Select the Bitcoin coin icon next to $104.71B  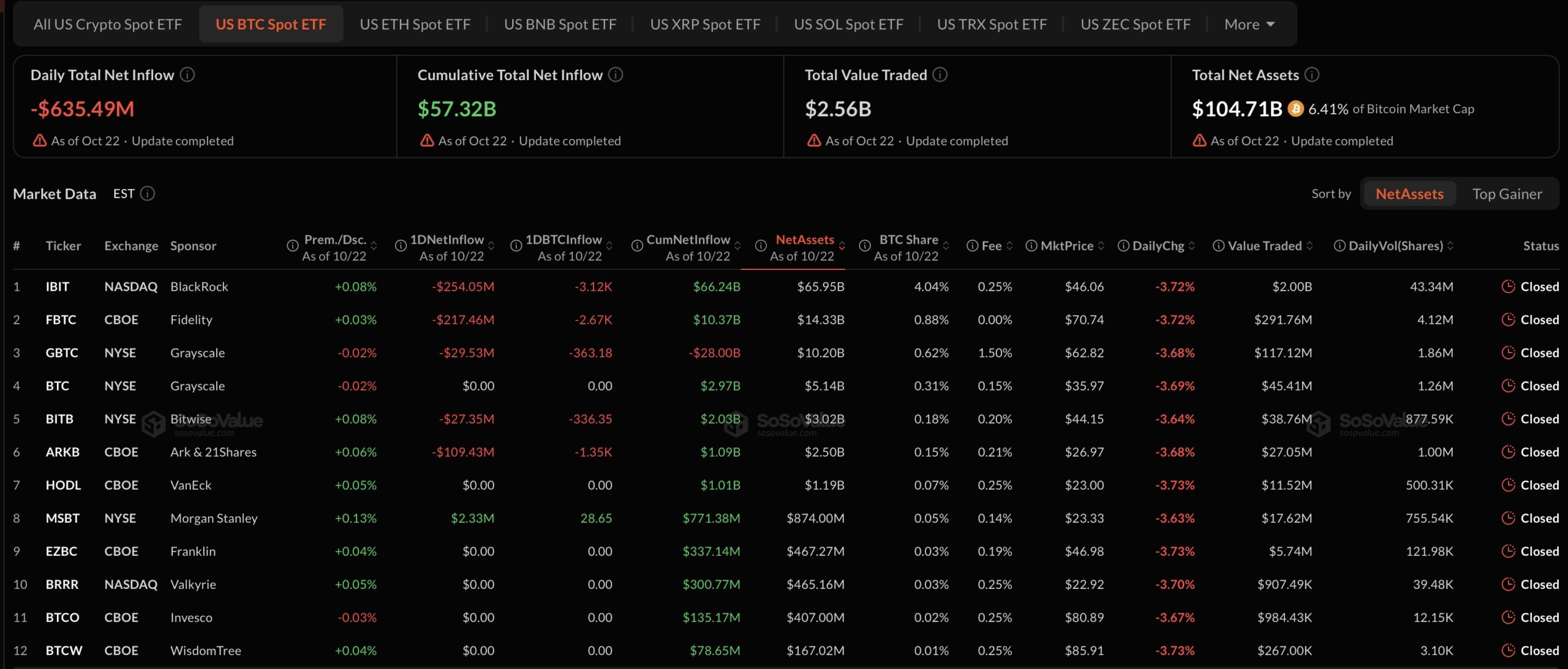pyautogui.click(x=1295, y=109)
